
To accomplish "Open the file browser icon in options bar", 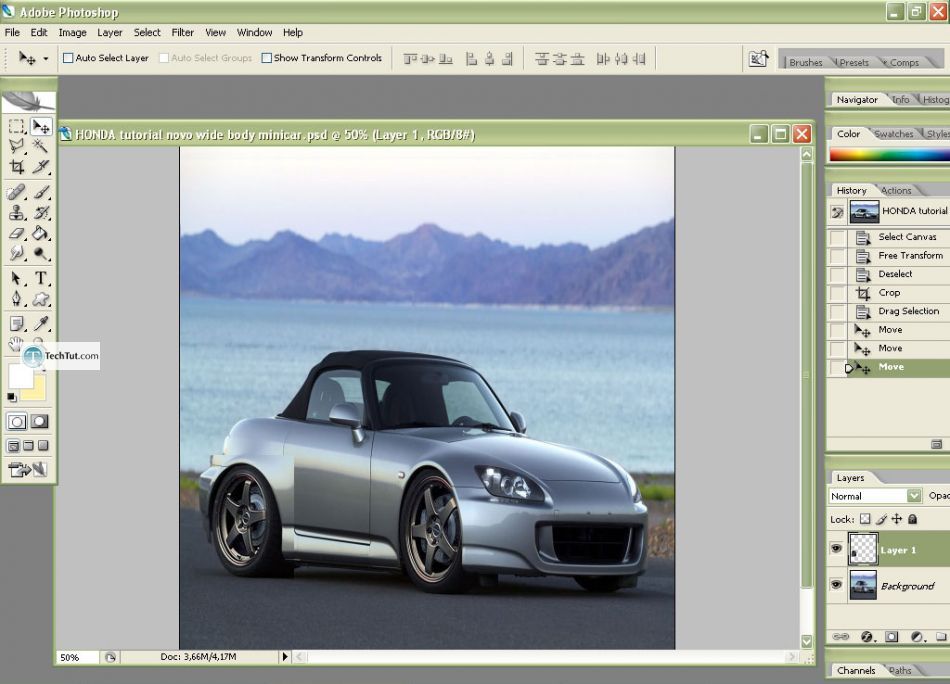I will tap(758, 59).
